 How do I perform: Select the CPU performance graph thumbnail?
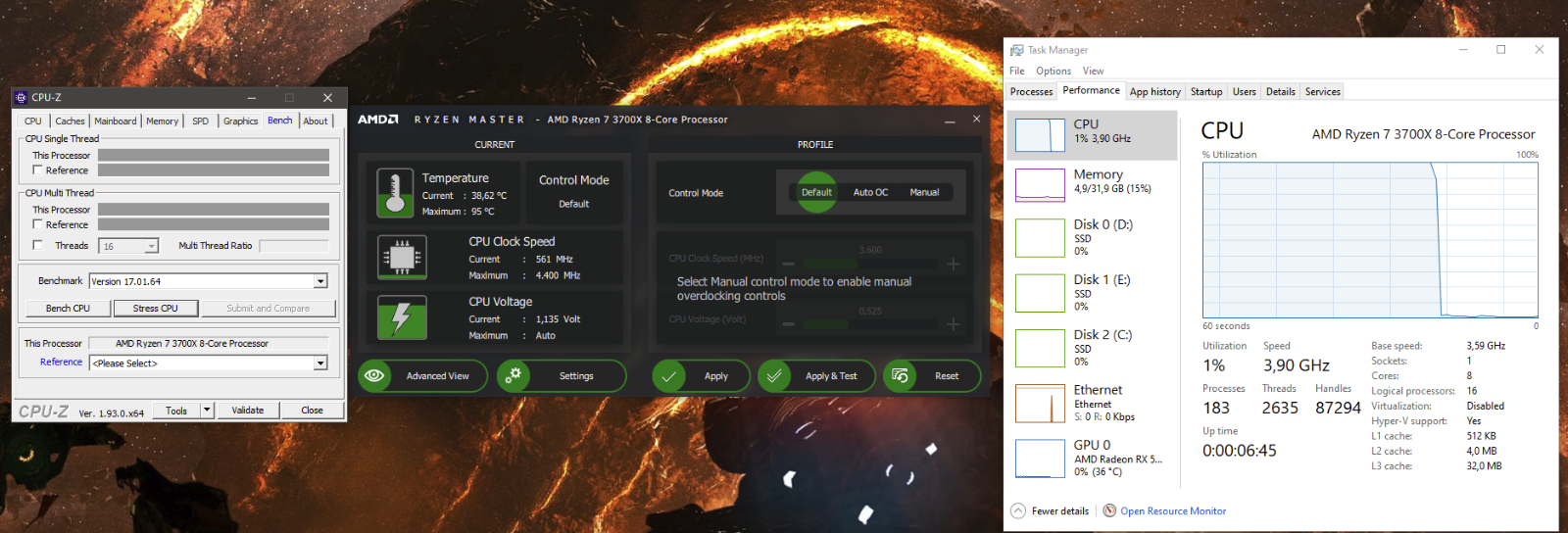(1040, 134)
